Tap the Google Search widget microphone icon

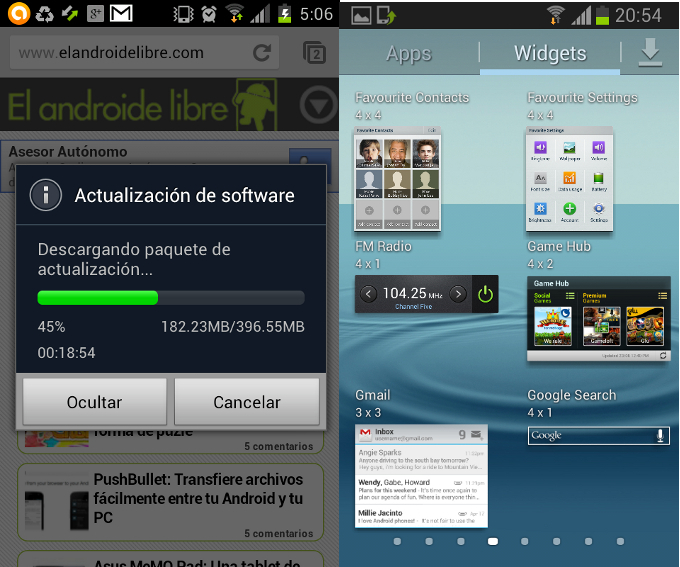(x=659, y=435)
